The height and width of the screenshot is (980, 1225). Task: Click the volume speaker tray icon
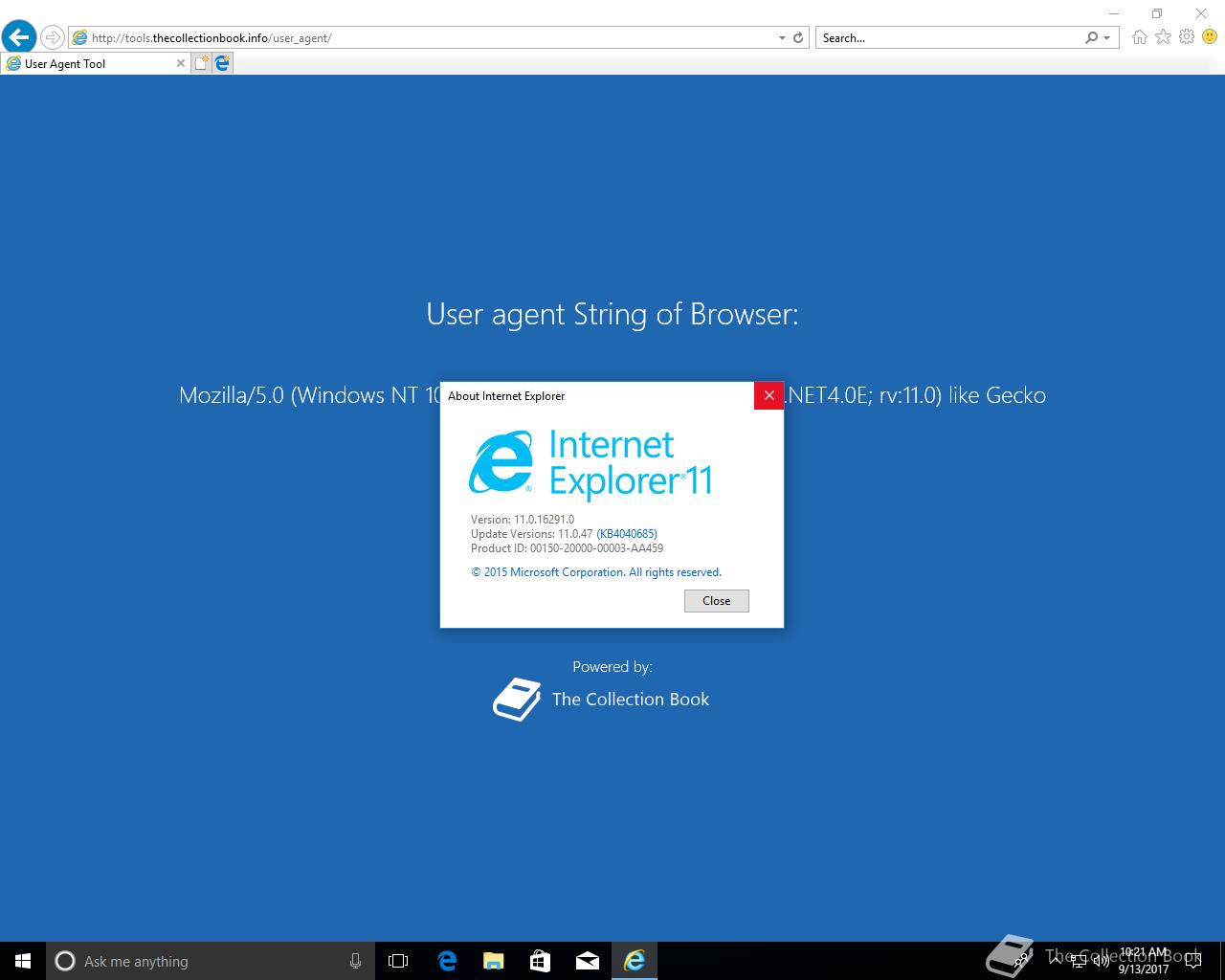click(x=1102, y=961)
